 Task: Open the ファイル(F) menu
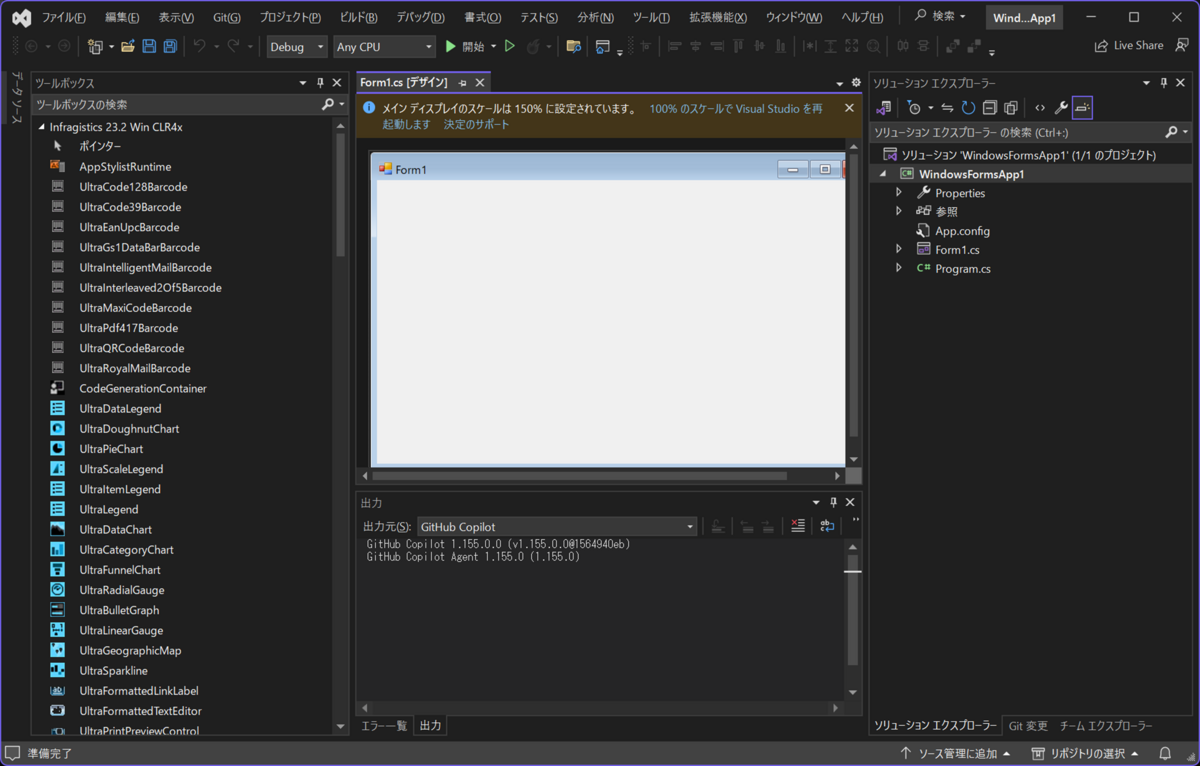pos(64,17)
